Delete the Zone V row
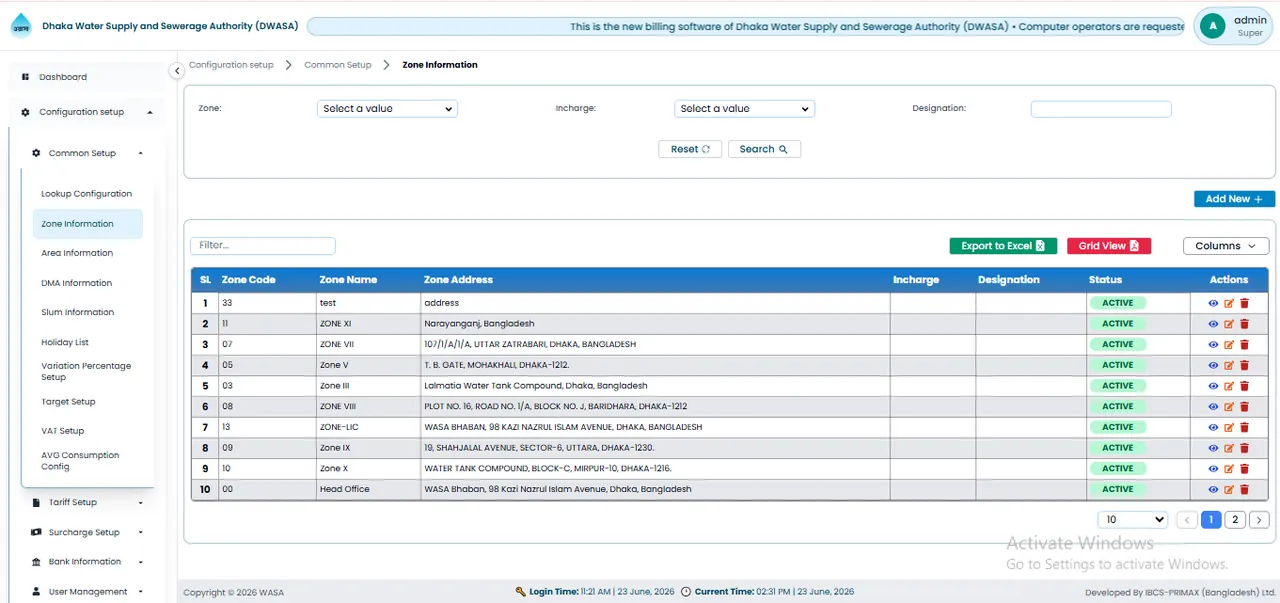 point(1245,365)
